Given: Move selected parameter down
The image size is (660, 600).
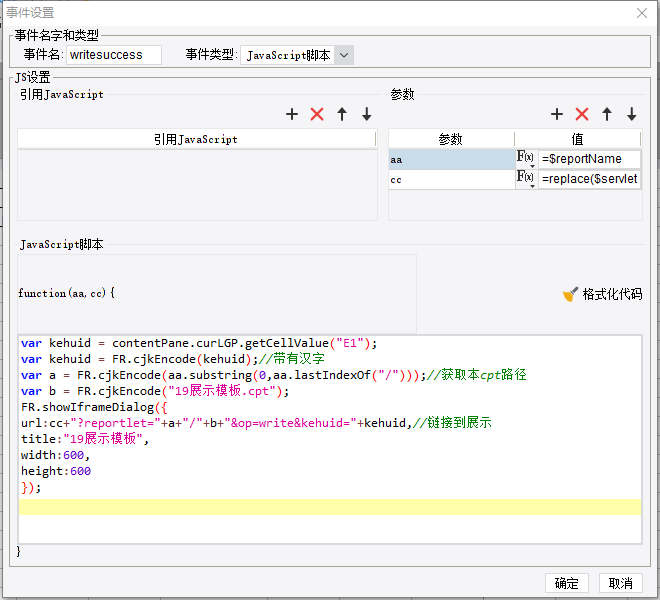Looking at the screenshot, I should point(631,115).
